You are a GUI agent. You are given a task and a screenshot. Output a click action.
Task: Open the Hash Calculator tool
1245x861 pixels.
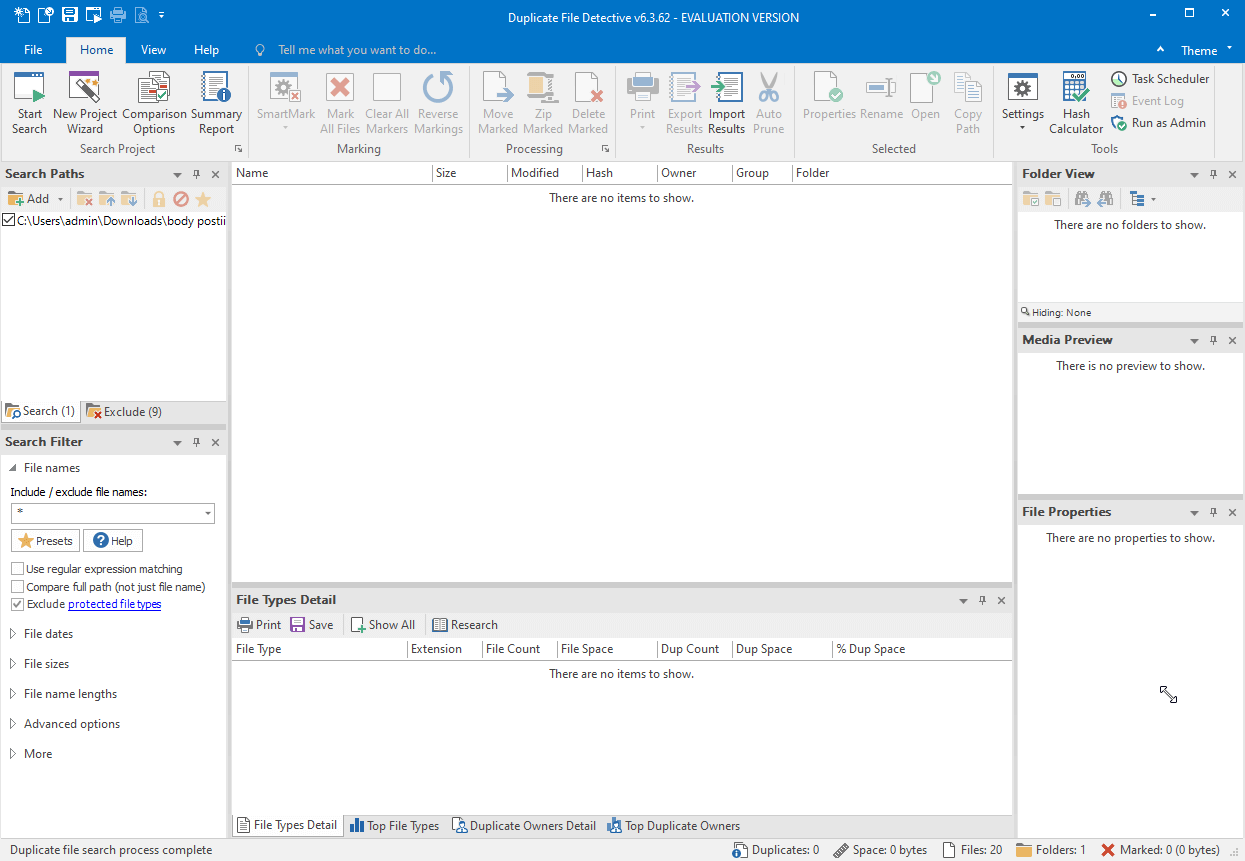click(x=1075, y=100)
